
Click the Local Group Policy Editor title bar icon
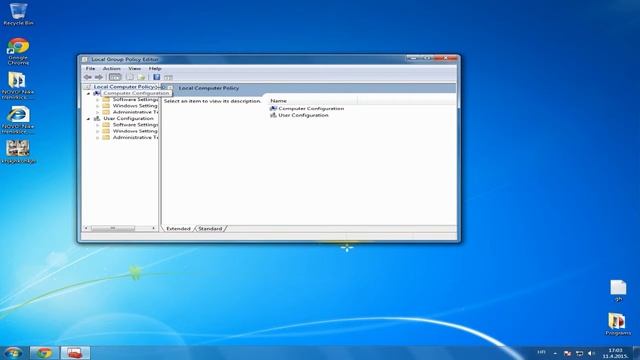[x=85, y=60]
